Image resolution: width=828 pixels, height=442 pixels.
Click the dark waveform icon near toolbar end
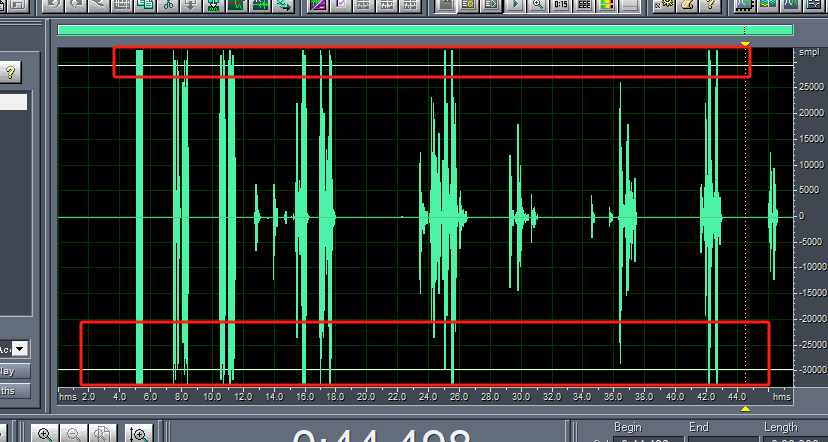coord(791,4)
